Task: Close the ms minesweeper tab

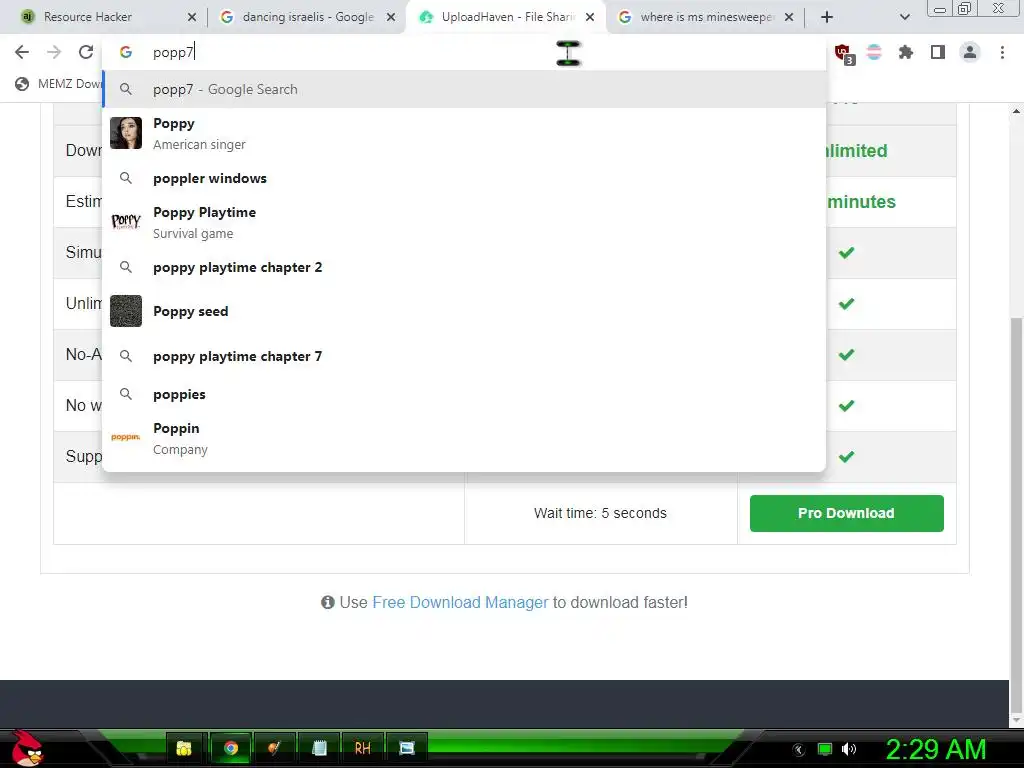Action: point(789,17)
